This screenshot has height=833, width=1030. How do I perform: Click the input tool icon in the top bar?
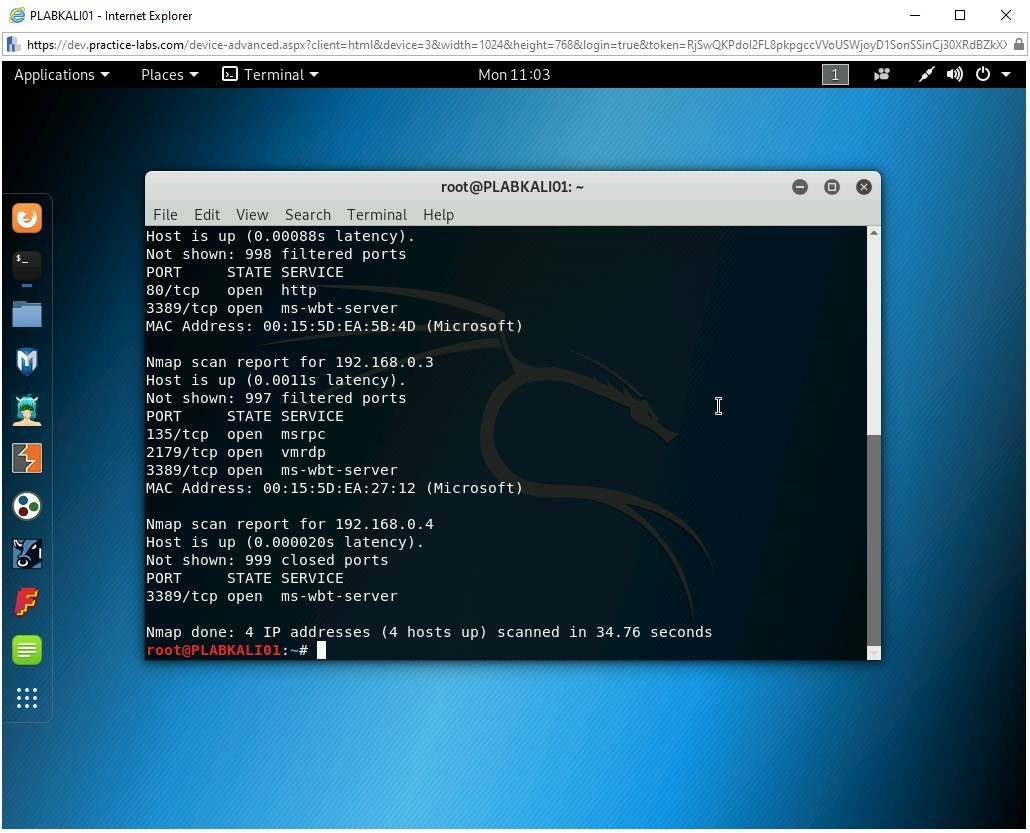pos(925,74)
